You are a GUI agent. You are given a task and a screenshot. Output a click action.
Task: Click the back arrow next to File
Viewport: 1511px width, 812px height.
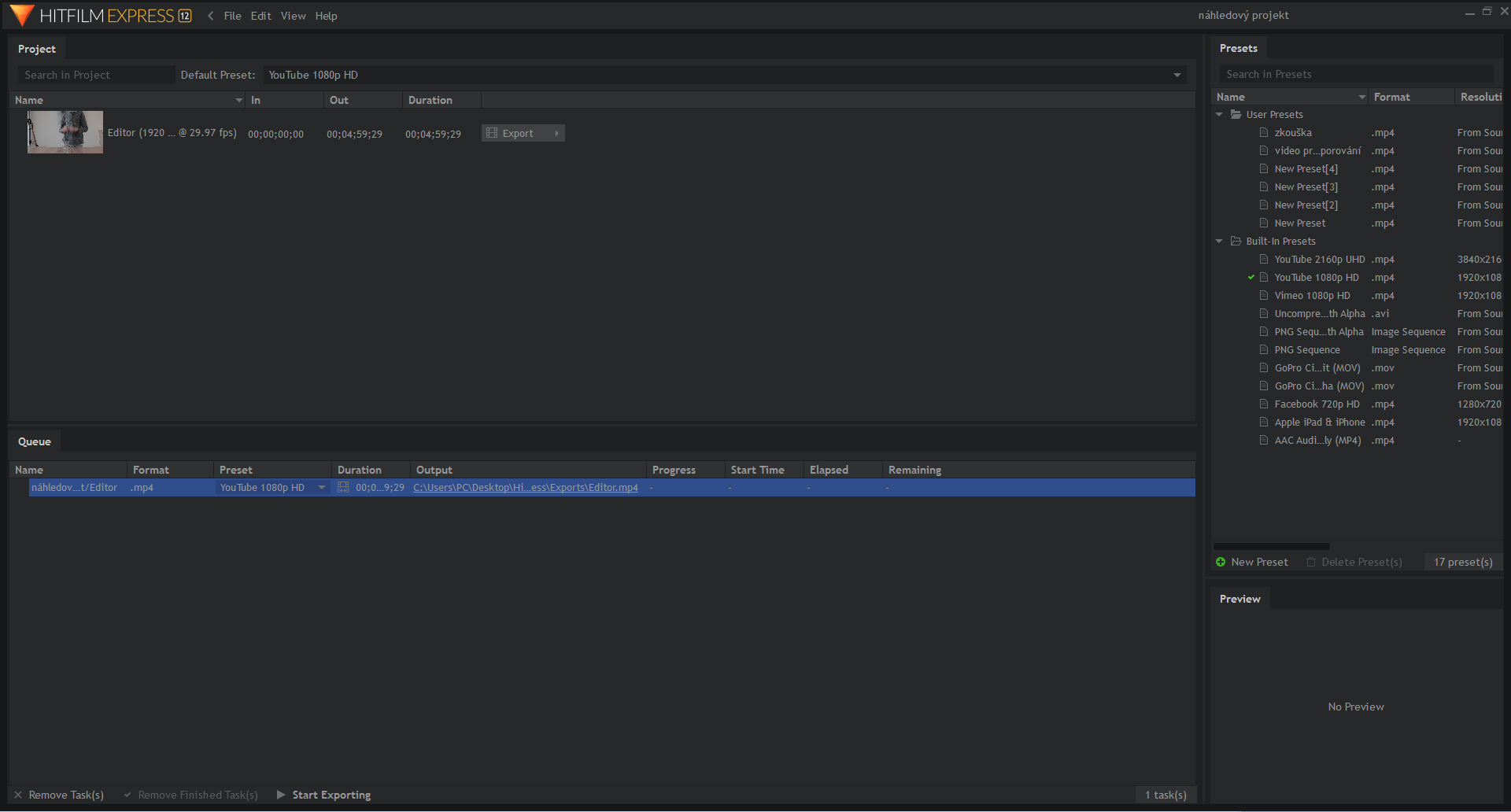tap(211, 16)
